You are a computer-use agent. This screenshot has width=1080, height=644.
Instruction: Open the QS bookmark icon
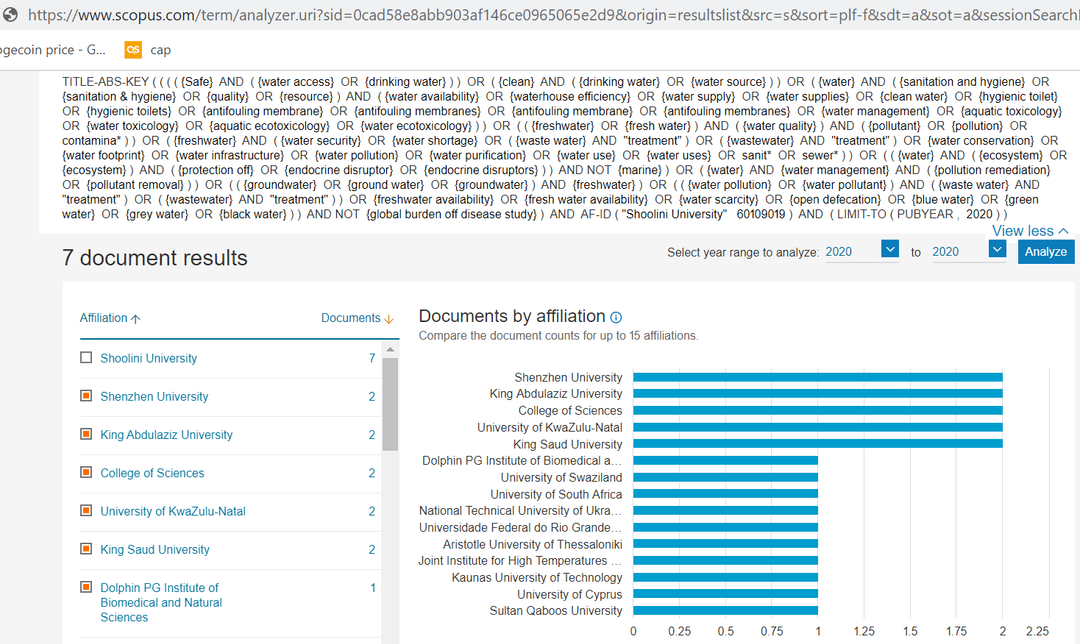click(x=133, y=50)
